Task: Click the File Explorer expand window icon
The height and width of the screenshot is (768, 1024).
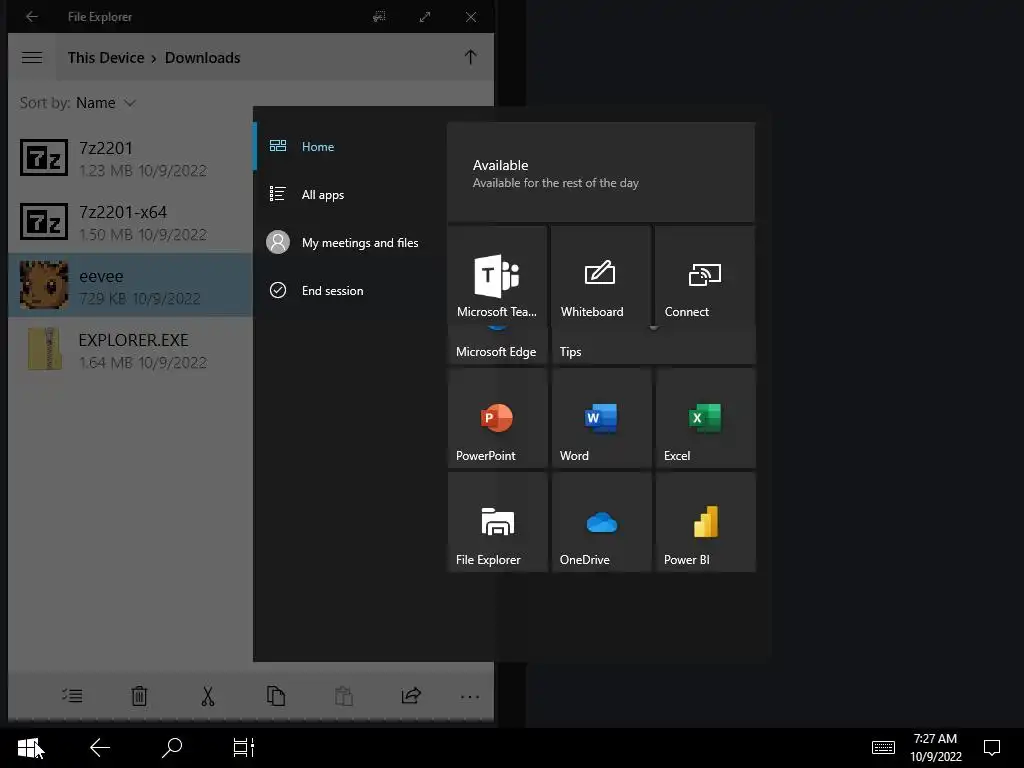Action: click(425, 17)
